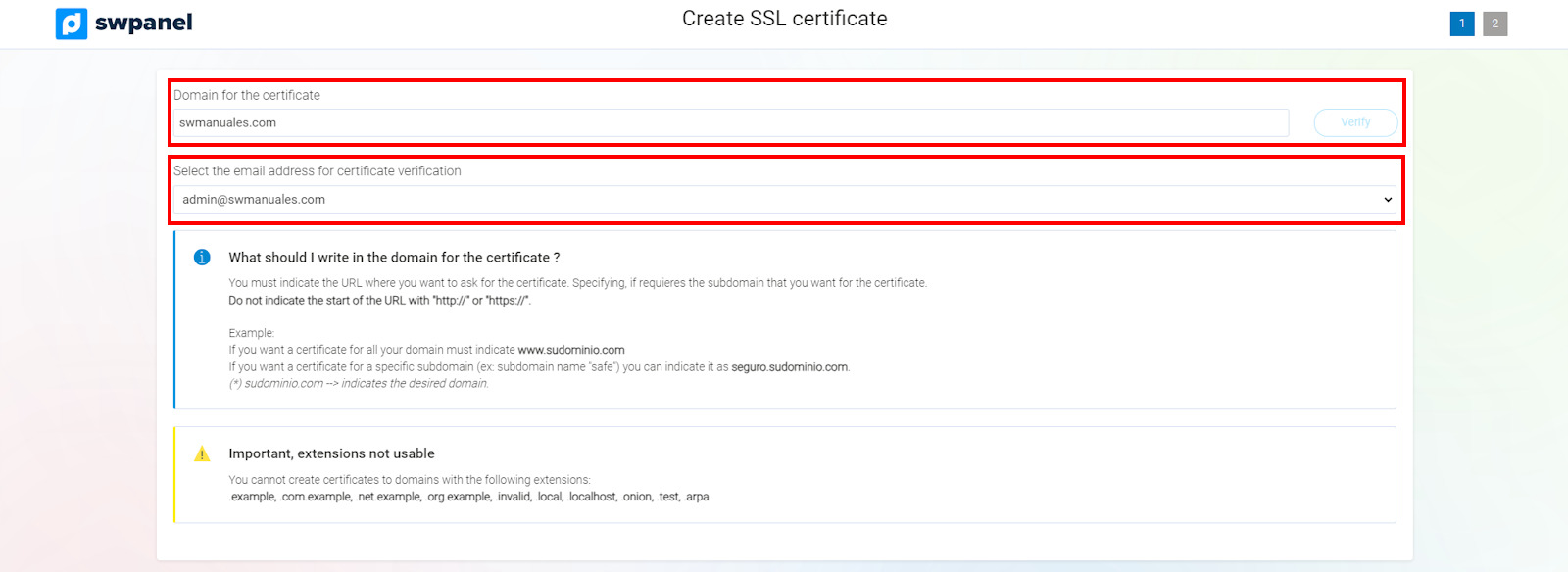Click the list of unusable extensions
This screenshot has height=572, width=1568.
[x=468, y=497]
